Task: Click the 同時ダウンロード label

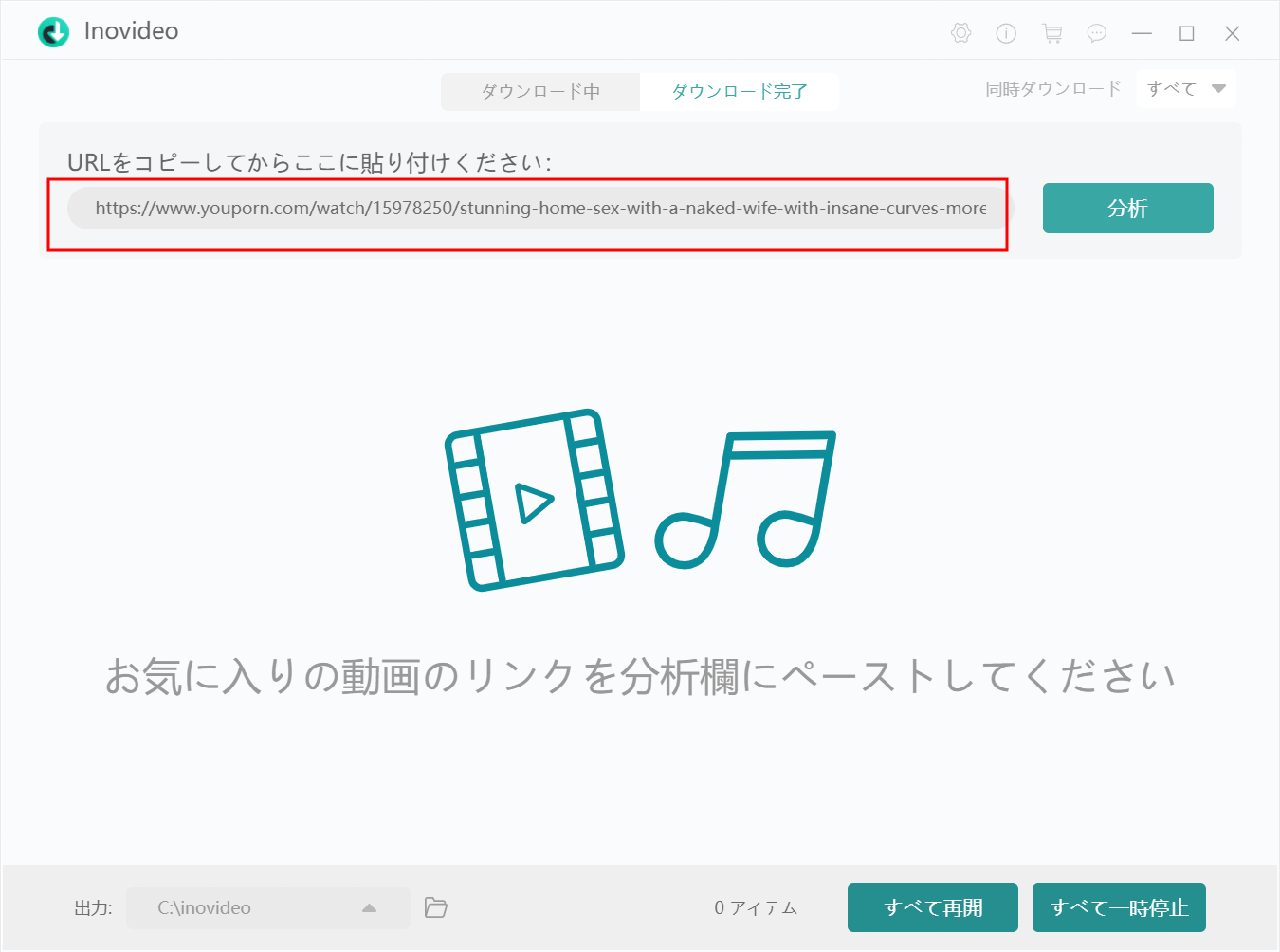Action: pos(1053,89)
